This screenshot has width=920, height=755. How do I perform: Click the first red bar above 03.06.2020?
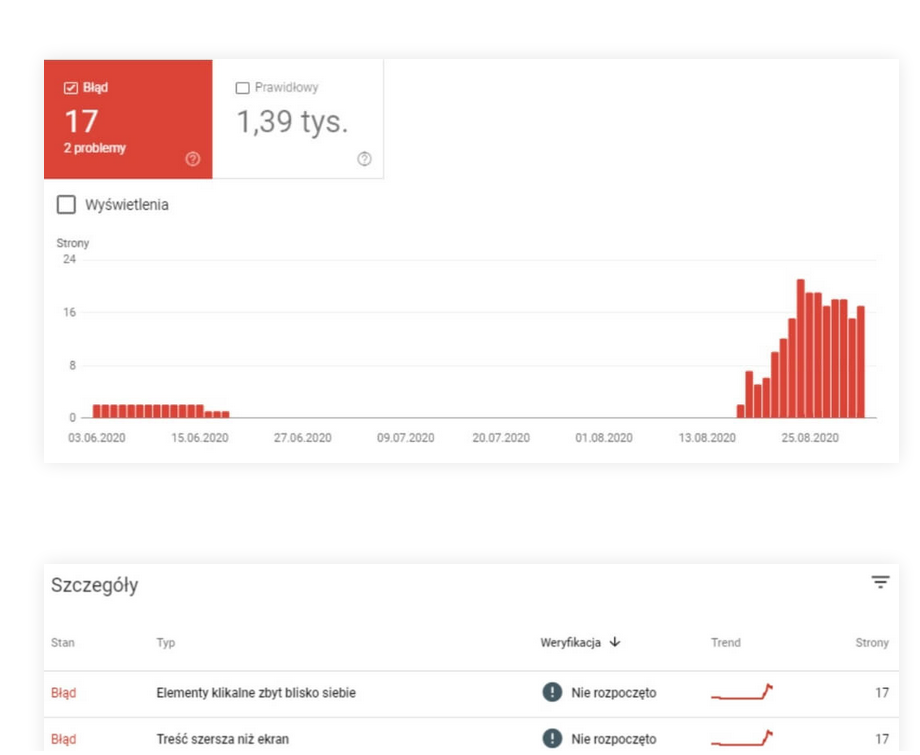click(96, 411)
